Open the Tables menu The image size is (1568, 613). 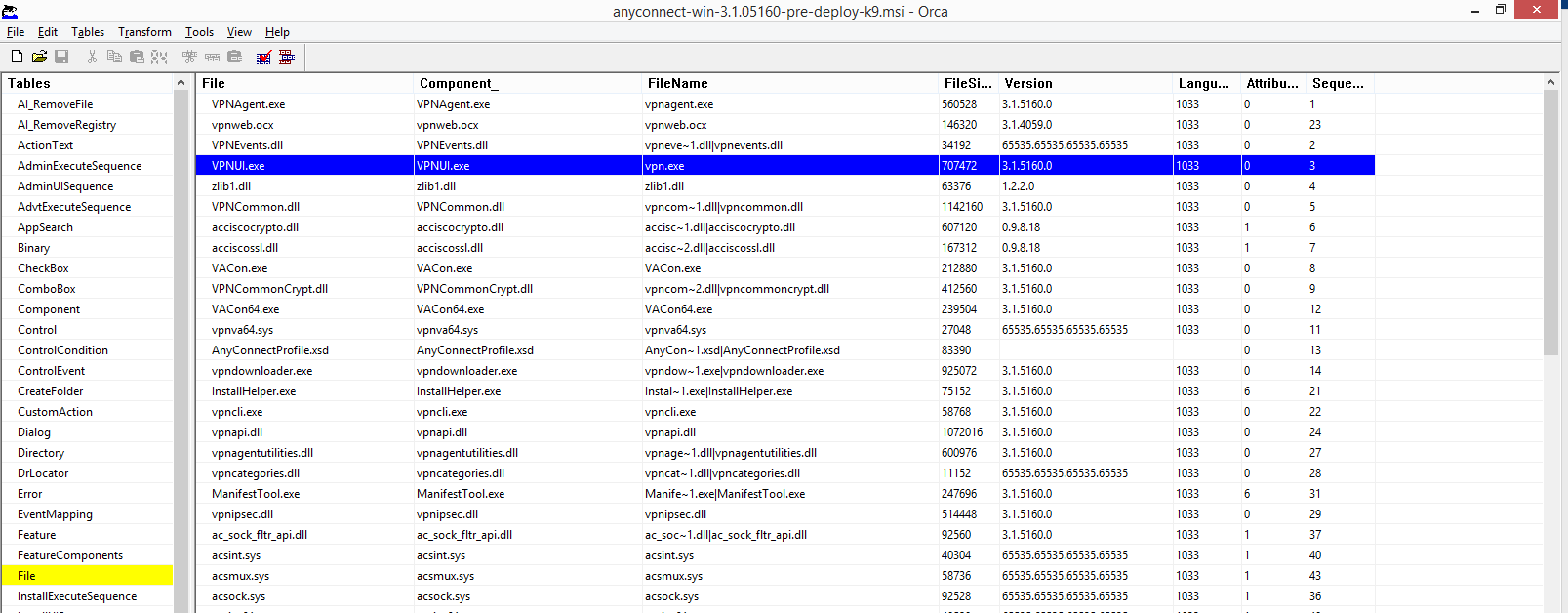tap(88, 32)
